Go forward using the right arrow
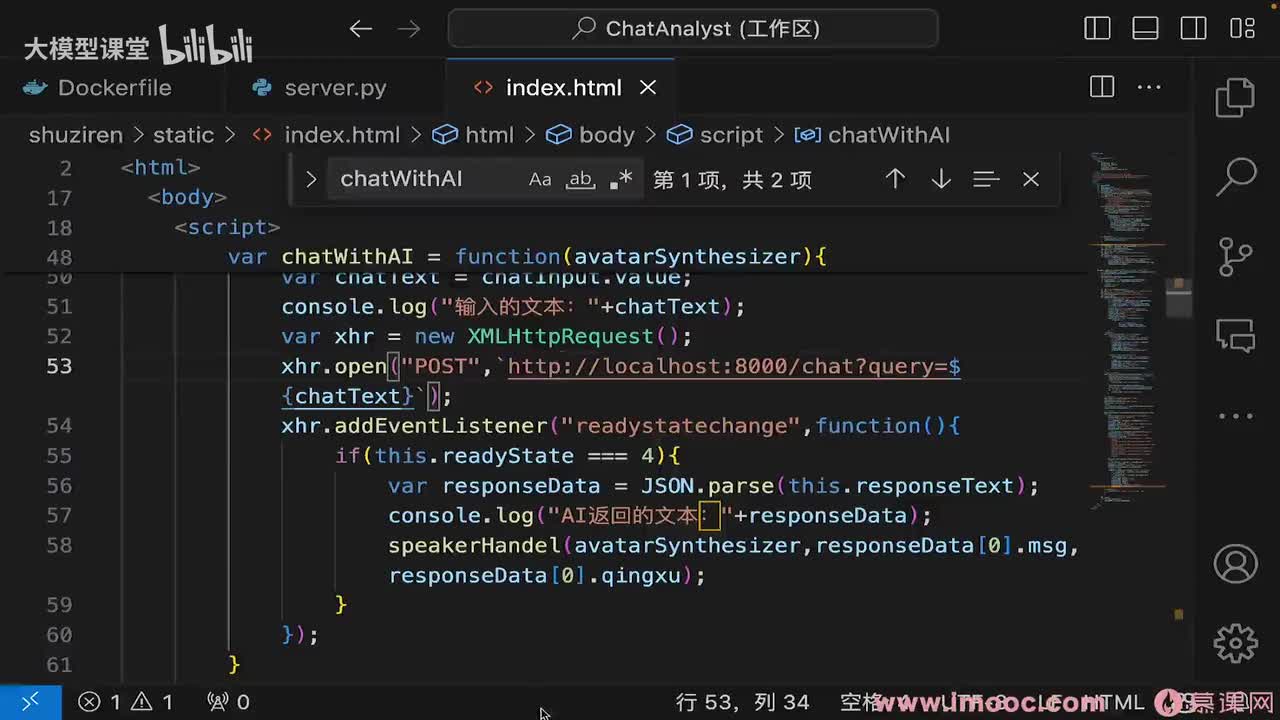This screenshot has height=720, width=1280. click(409, 29)
